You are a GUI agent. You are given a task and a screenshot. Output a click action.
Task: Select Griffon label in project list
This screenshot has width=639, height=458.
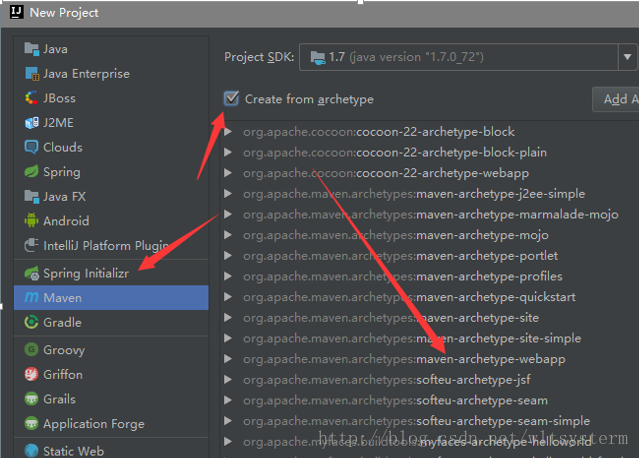coord(63,374)
